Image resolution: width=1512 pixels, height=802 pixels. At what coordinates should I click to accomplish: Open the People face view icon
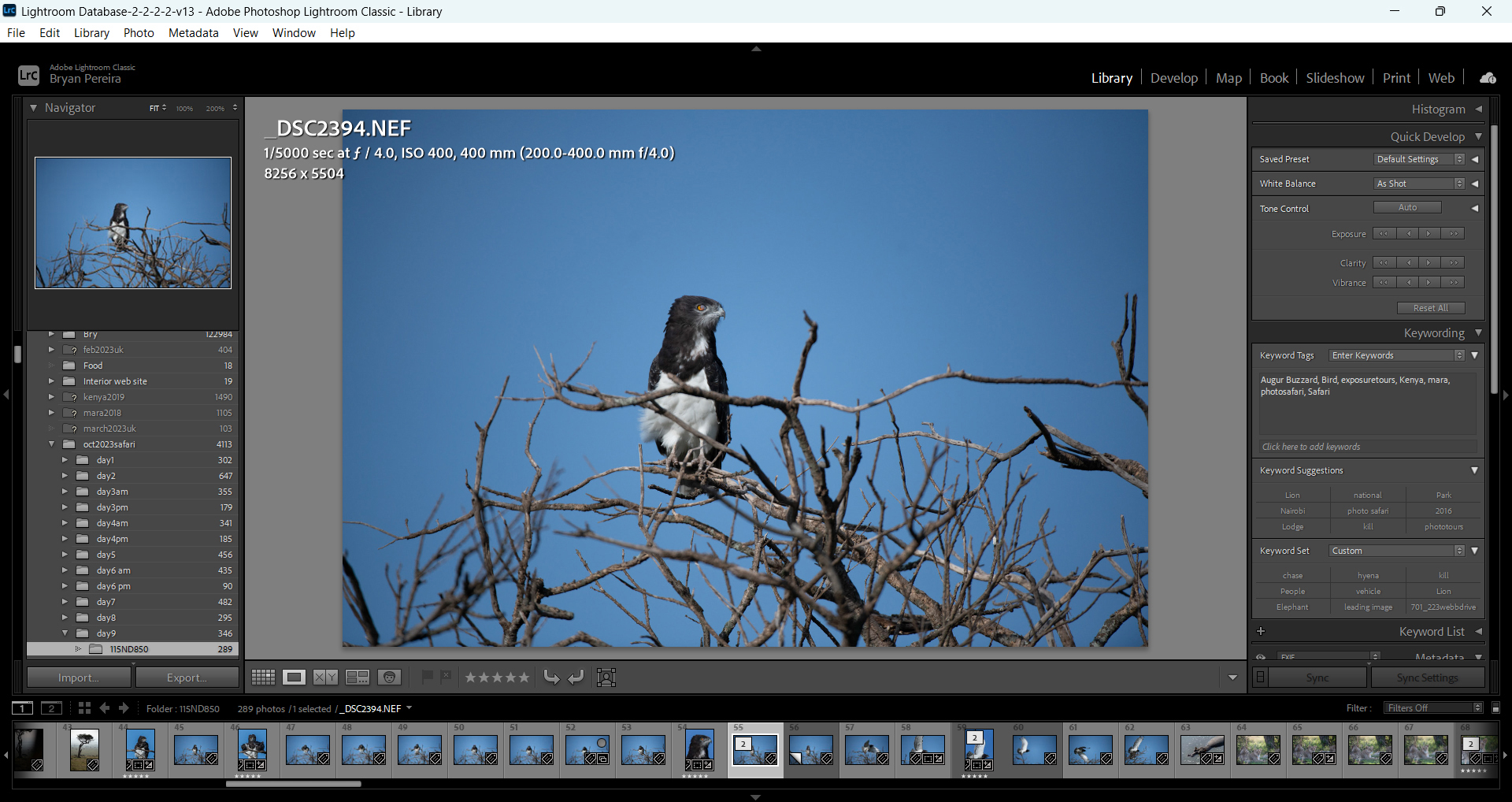tap(390, 678)
